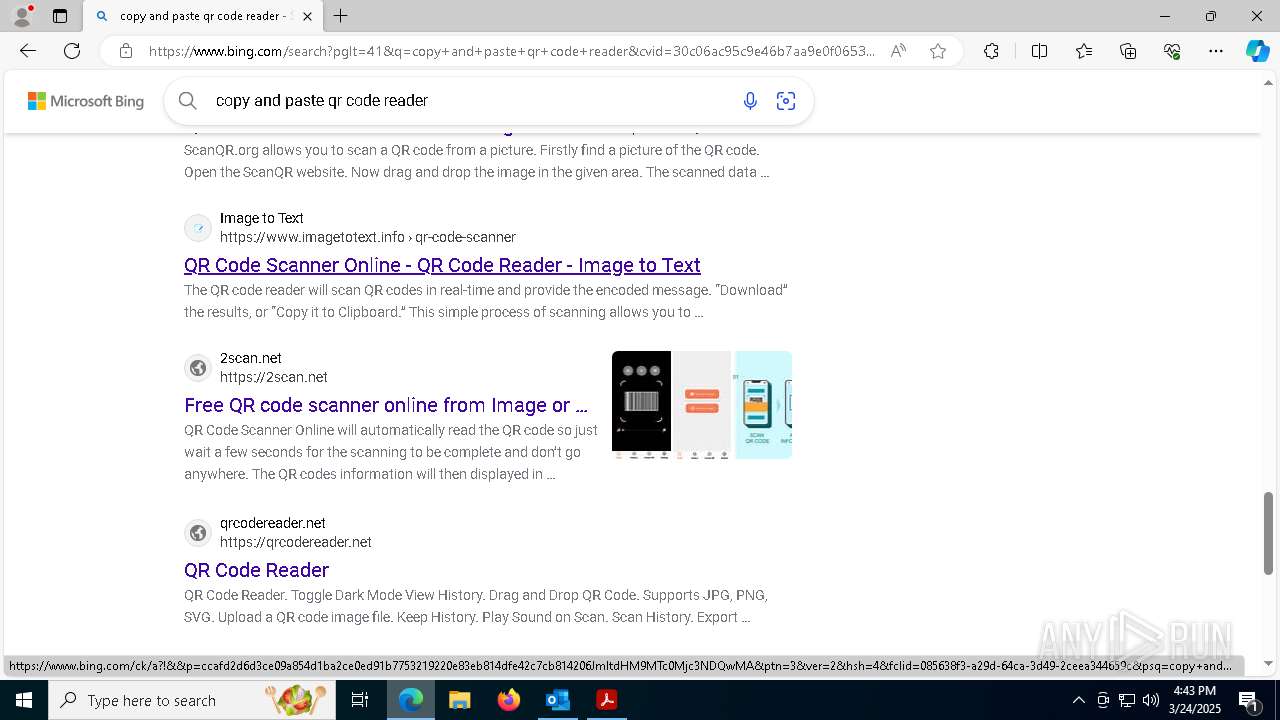
Task: Launch Firefox from taskbar
Action: tap(508, 700)
